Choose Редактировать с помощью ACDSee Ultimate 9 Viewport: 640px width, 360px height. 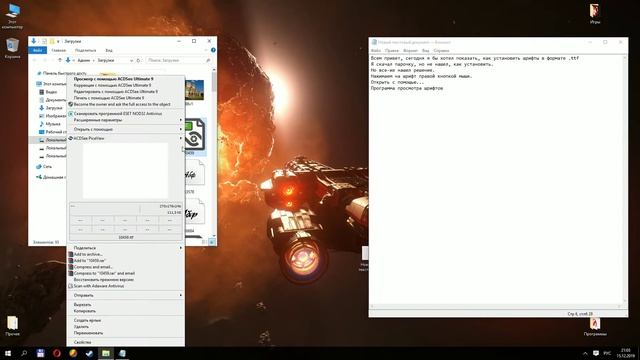tap(126, 91)
